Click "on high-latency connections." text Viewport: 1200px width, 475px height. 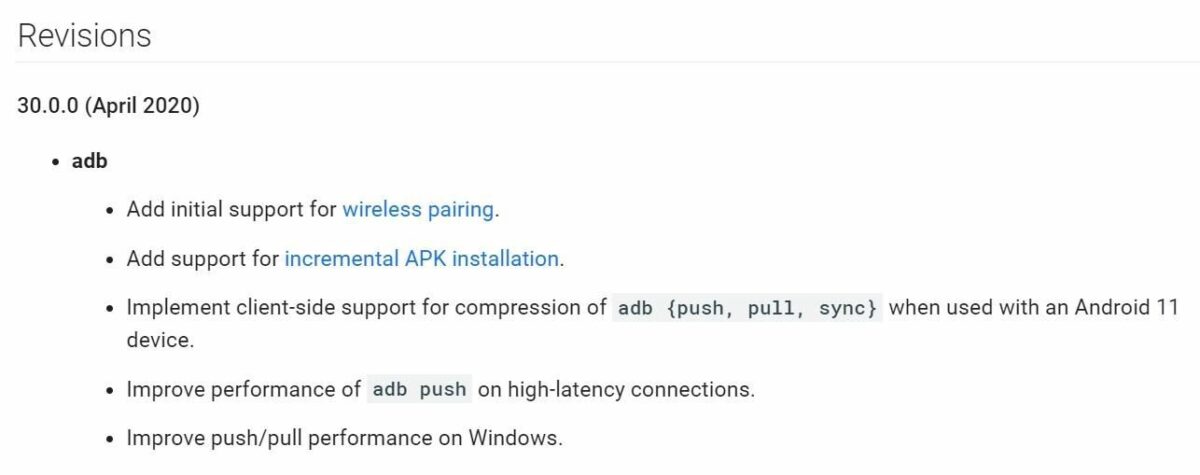pyautogui.click(x=616, y=389)
